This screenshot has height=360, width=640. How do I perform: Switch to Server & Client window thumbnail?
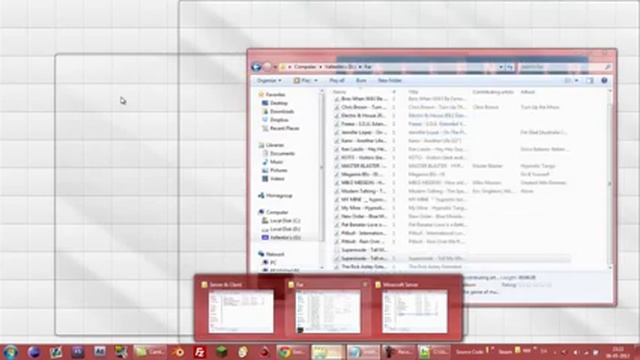[x=241, y=311]
